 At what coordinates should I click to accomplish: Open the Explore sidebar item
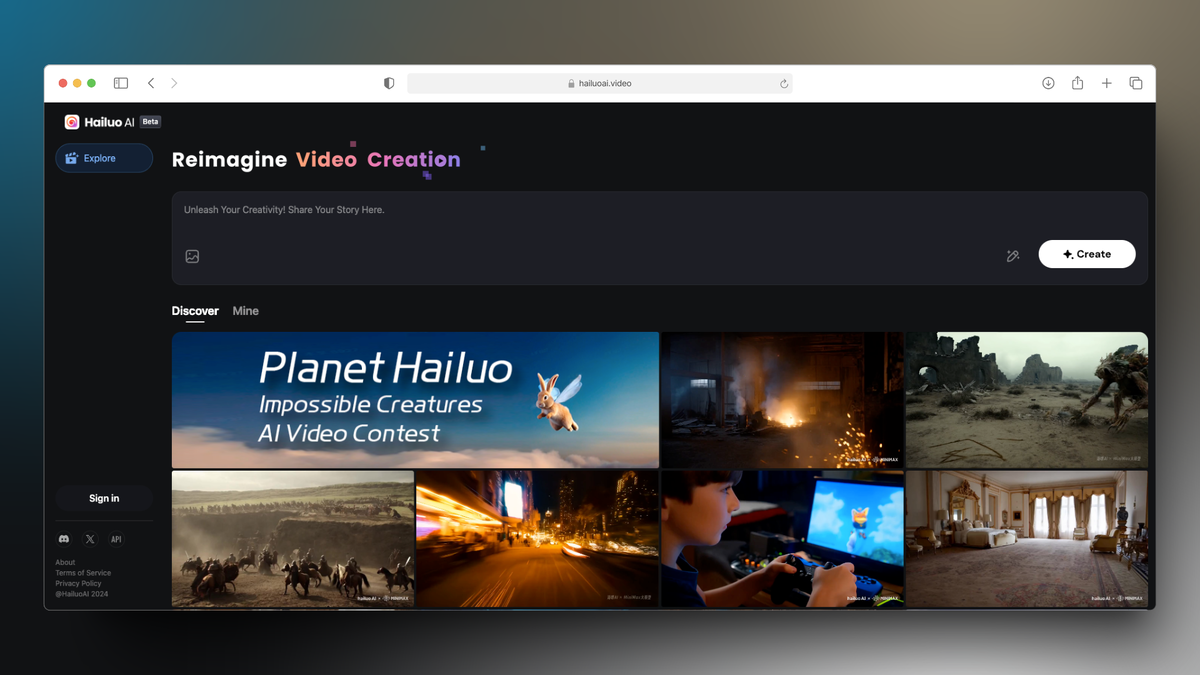(104, 158)
